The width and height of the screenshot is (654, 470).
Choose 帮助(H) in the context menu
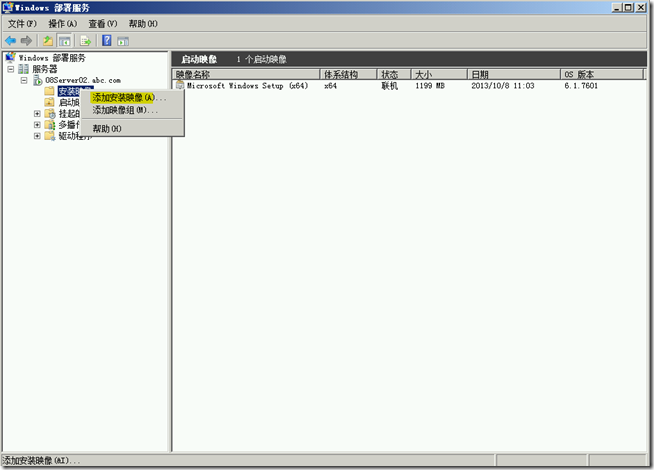[132, 128]
